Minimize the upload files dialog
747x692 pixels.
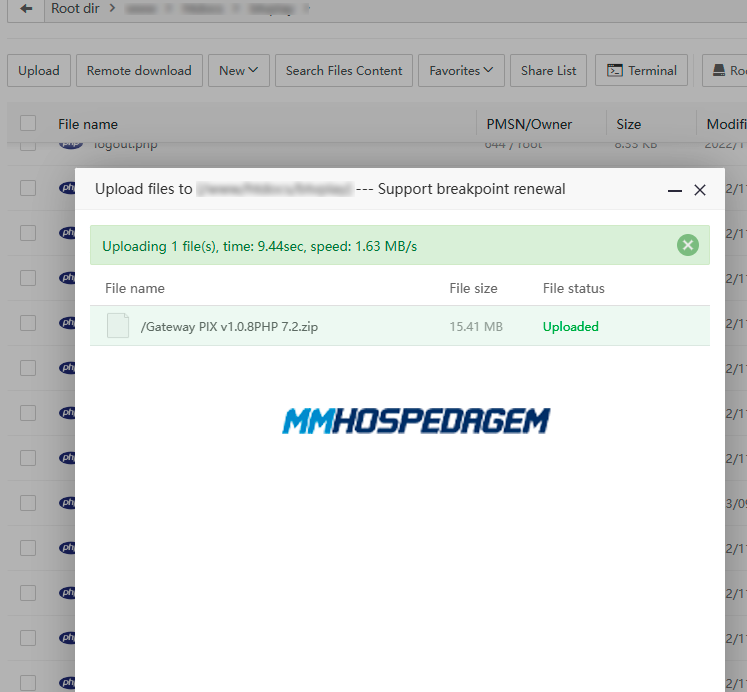point(675,191)
